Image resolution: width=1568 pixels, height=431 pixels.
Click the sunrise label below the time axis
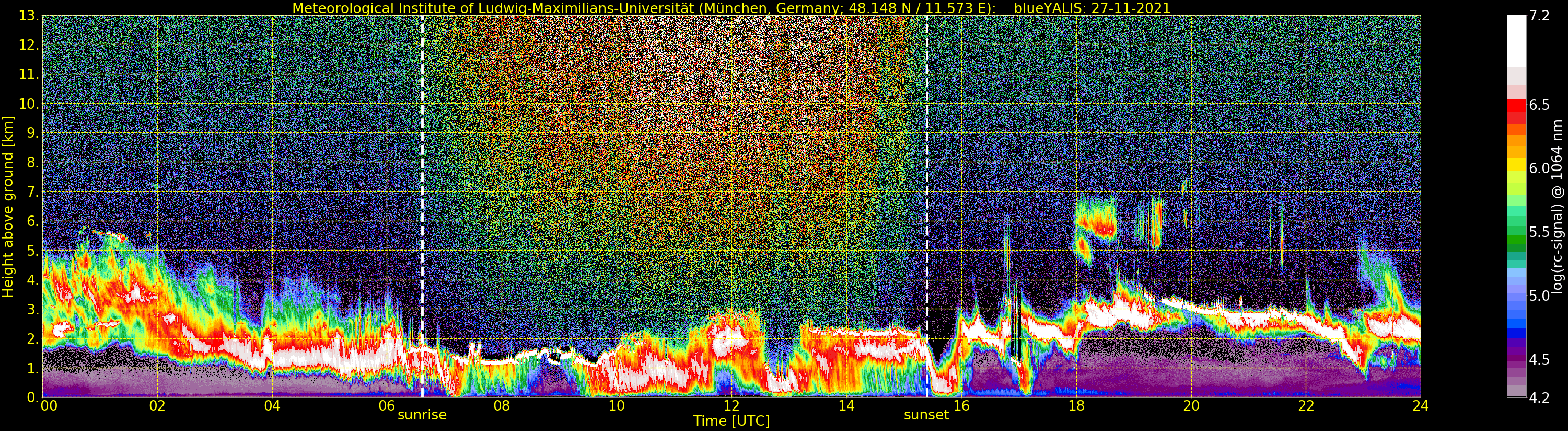click(422, 415)
